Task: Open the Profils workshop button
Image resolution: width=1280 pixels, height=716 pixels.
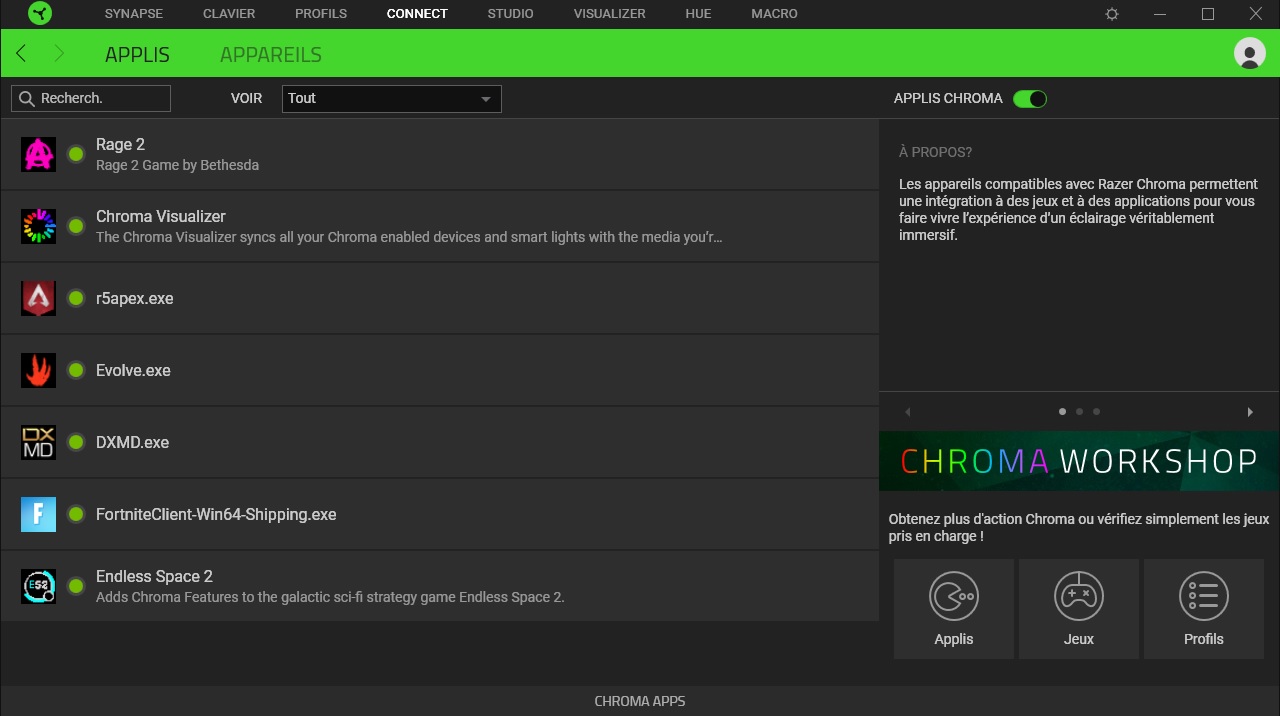Action: tap(1203, 608)
